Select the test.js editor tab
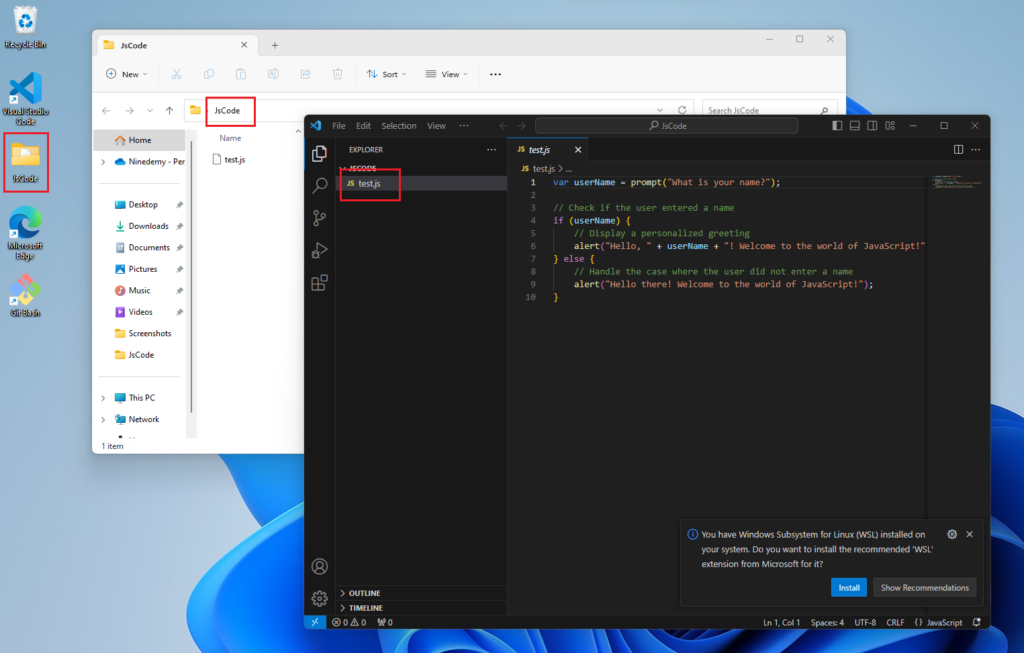This screenshot has height=653, width=1024. (547, 150)
